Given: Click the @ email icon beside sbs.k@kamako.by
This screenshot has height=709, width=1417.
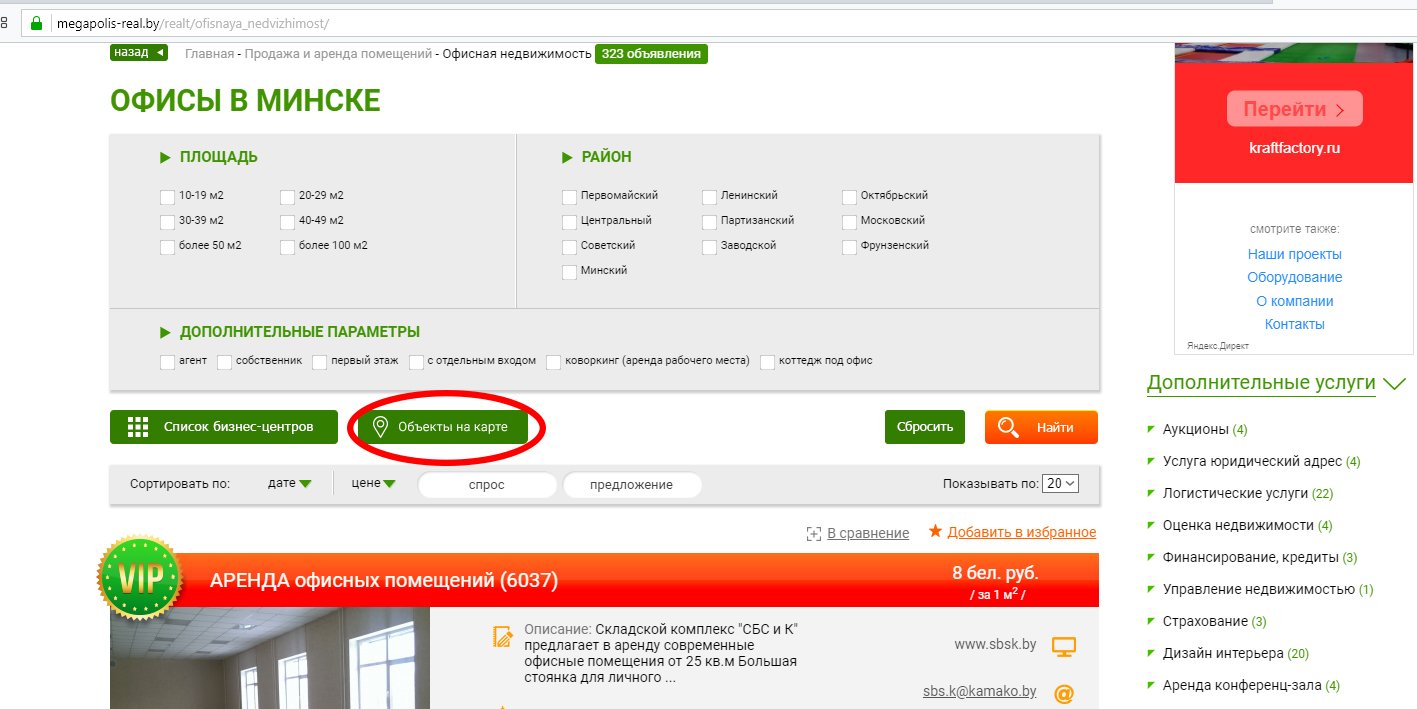Looking at the screenshot, I should [x=1064, y=693].
